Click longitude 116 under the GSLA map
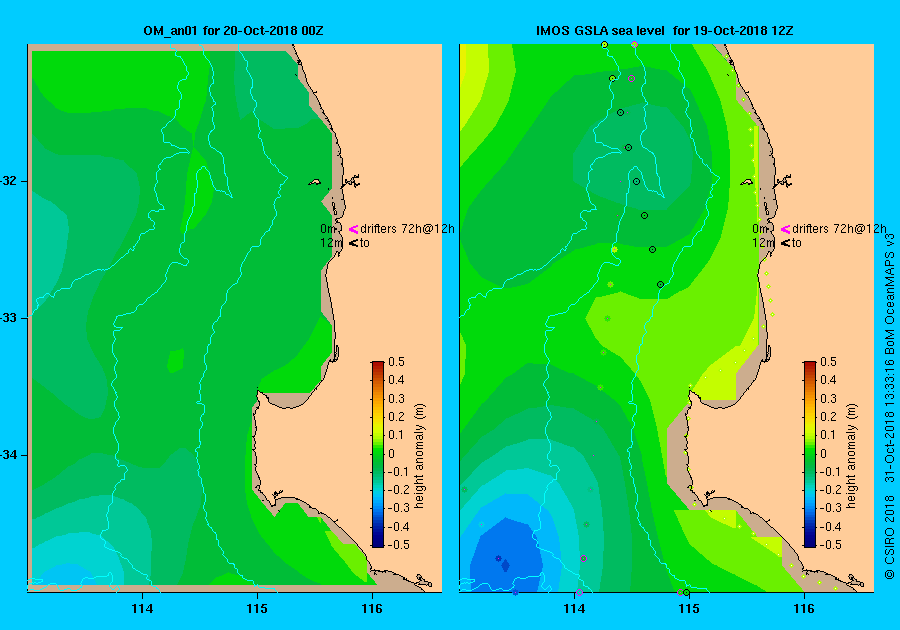This screenshot has height=630, width=900. (804, 609)
